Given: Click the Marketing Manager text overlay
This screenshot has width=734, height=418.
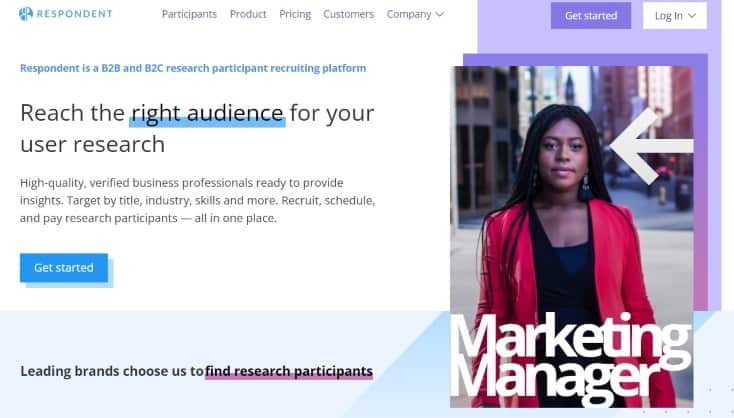Looking at the screenshot, I should pos(571,360).
